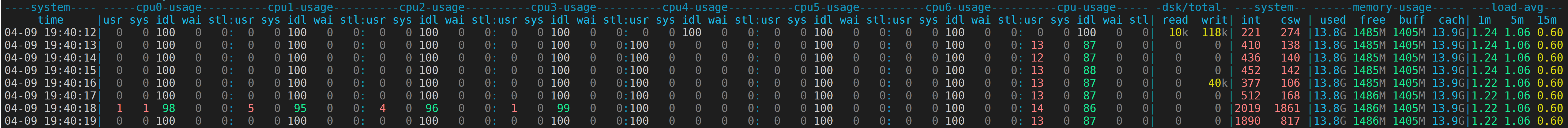The height and width of the screenshot is (128, 1568).
Task: Select the interrupts value 436
Action: pyautogui.click(x=1250, y=58)
